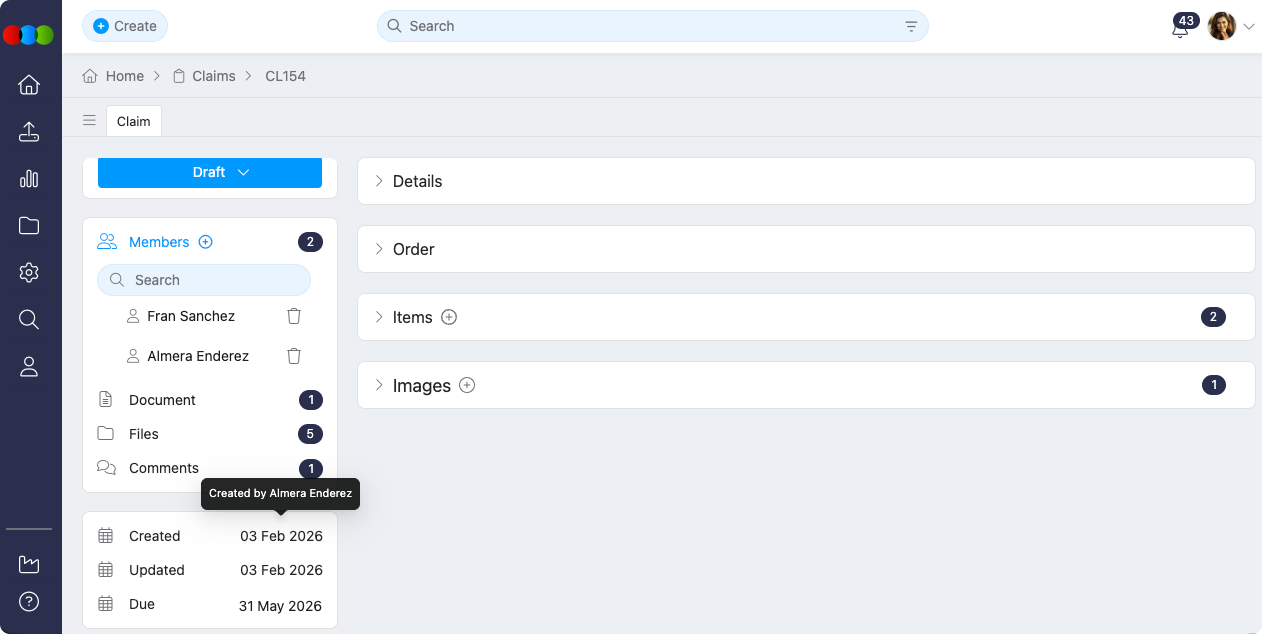The image size is (1262, 634).
Task: Open the search filter options icon
Action: (911, 26)
